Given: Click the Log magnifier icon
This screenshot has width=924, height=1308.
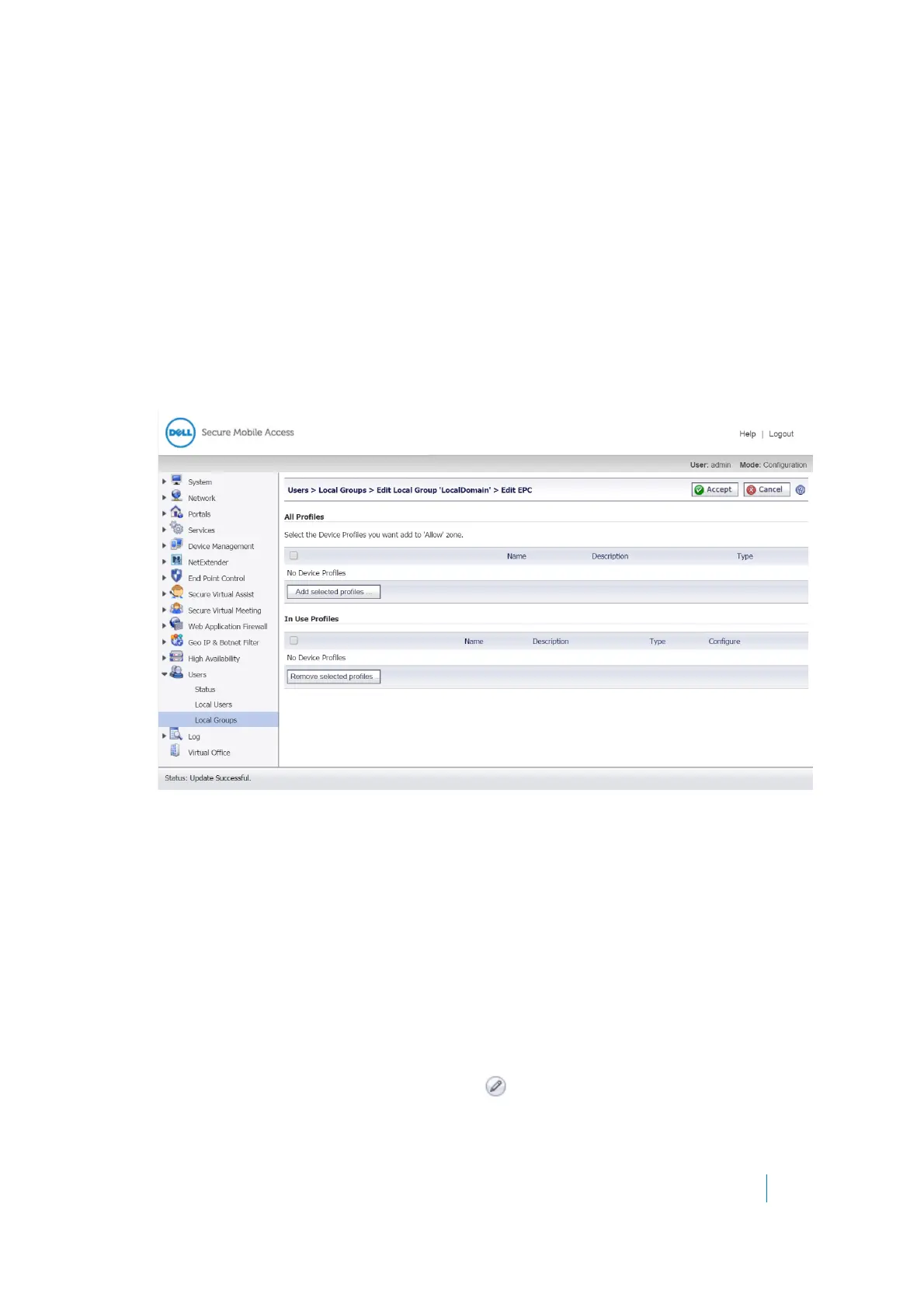Looking at the screenshot, I should pyautogui.click(x=176, y=735).
